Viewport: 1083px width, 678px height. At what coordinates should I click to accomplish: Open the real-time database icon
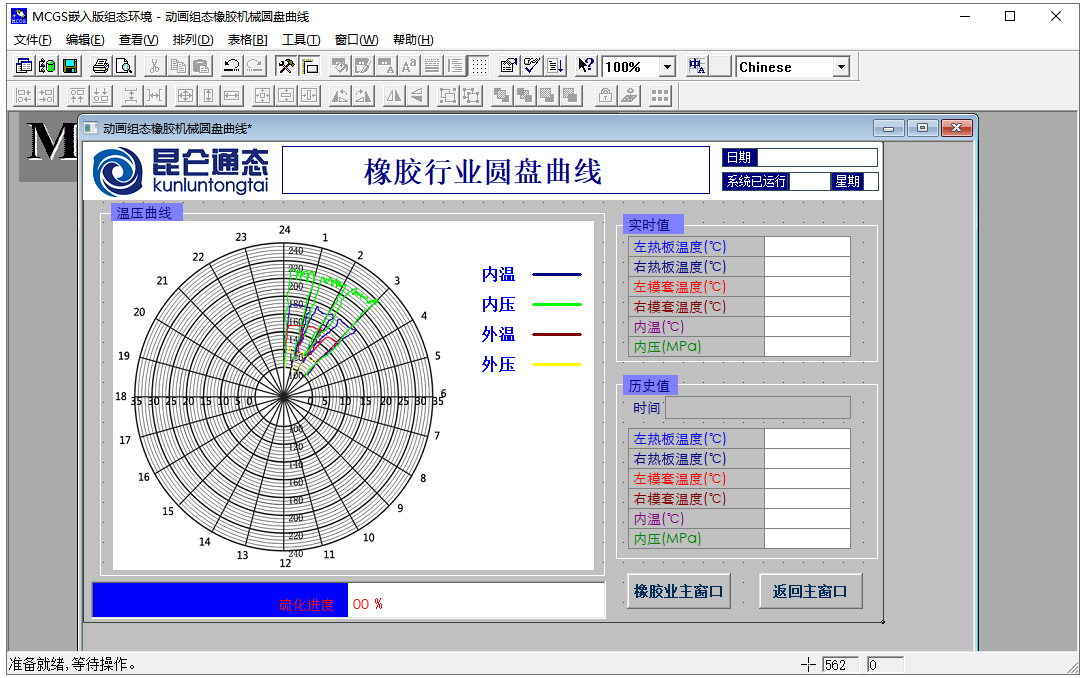pyautogui.click(x=47, y=66)
